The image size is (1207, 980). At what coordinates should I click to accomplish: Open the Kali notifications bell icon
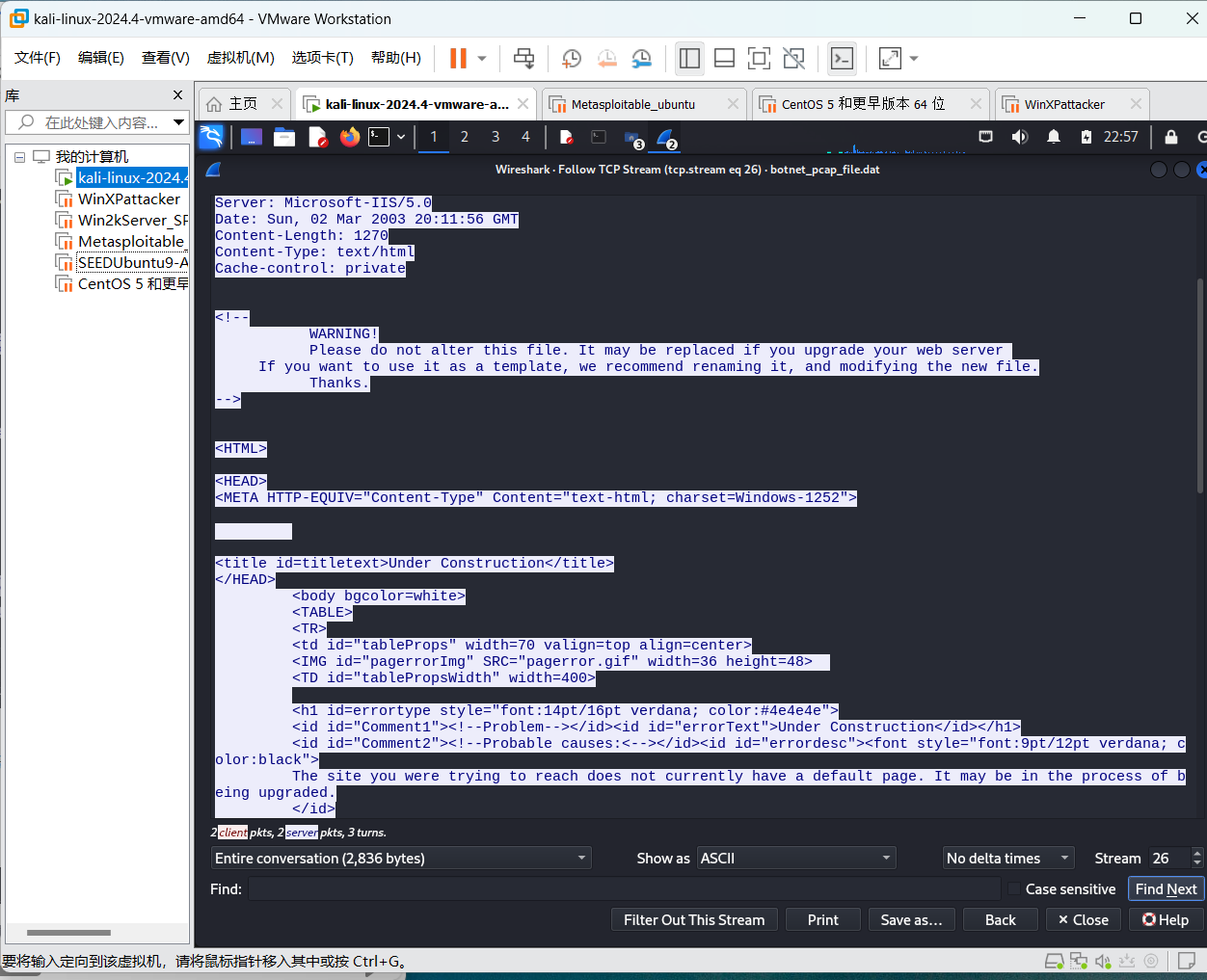click(x=1054, y=137)
